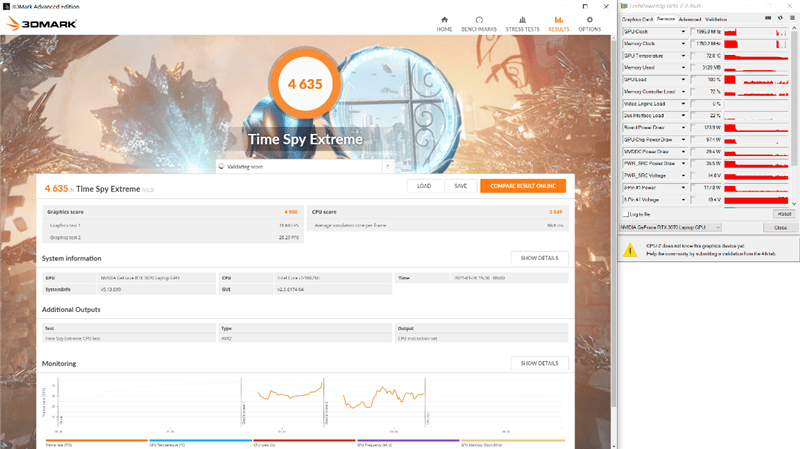
Task: Click the 3DMark title bar app icon
Action: [x=6, y=7]
